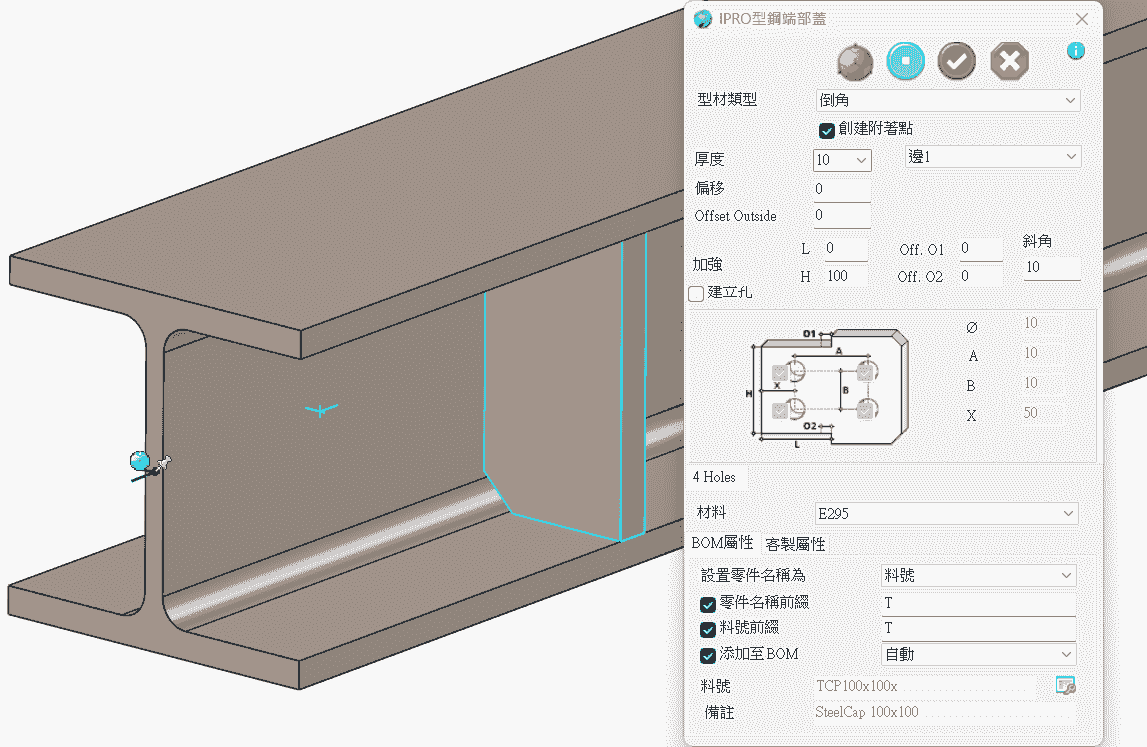
Task: Toggle 零件名稱前綴 checkbox
Action: [x=707, y=604]
